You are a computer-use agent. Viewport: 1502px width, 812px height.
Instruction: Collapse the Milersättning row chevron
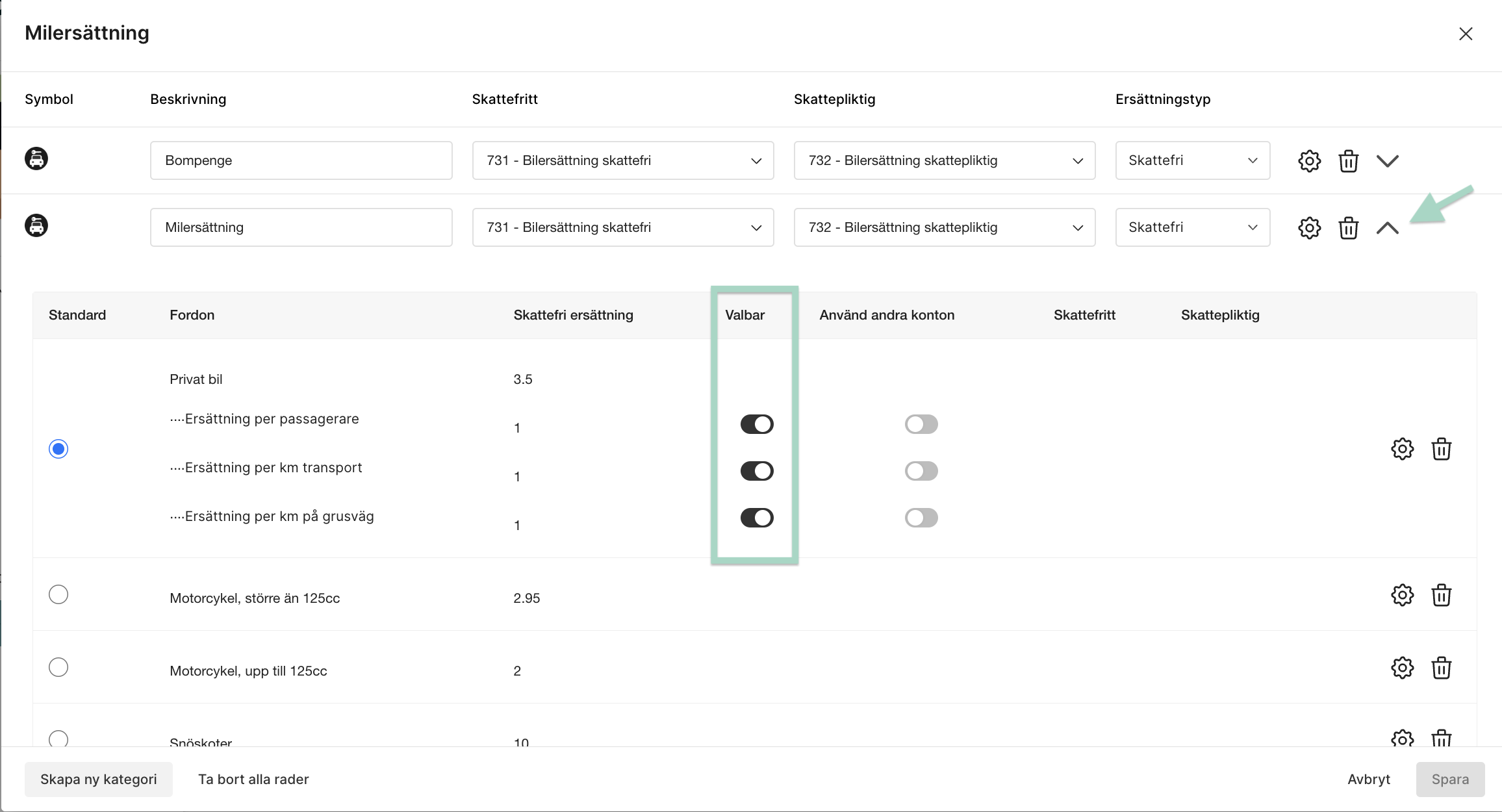(1388, 227)
